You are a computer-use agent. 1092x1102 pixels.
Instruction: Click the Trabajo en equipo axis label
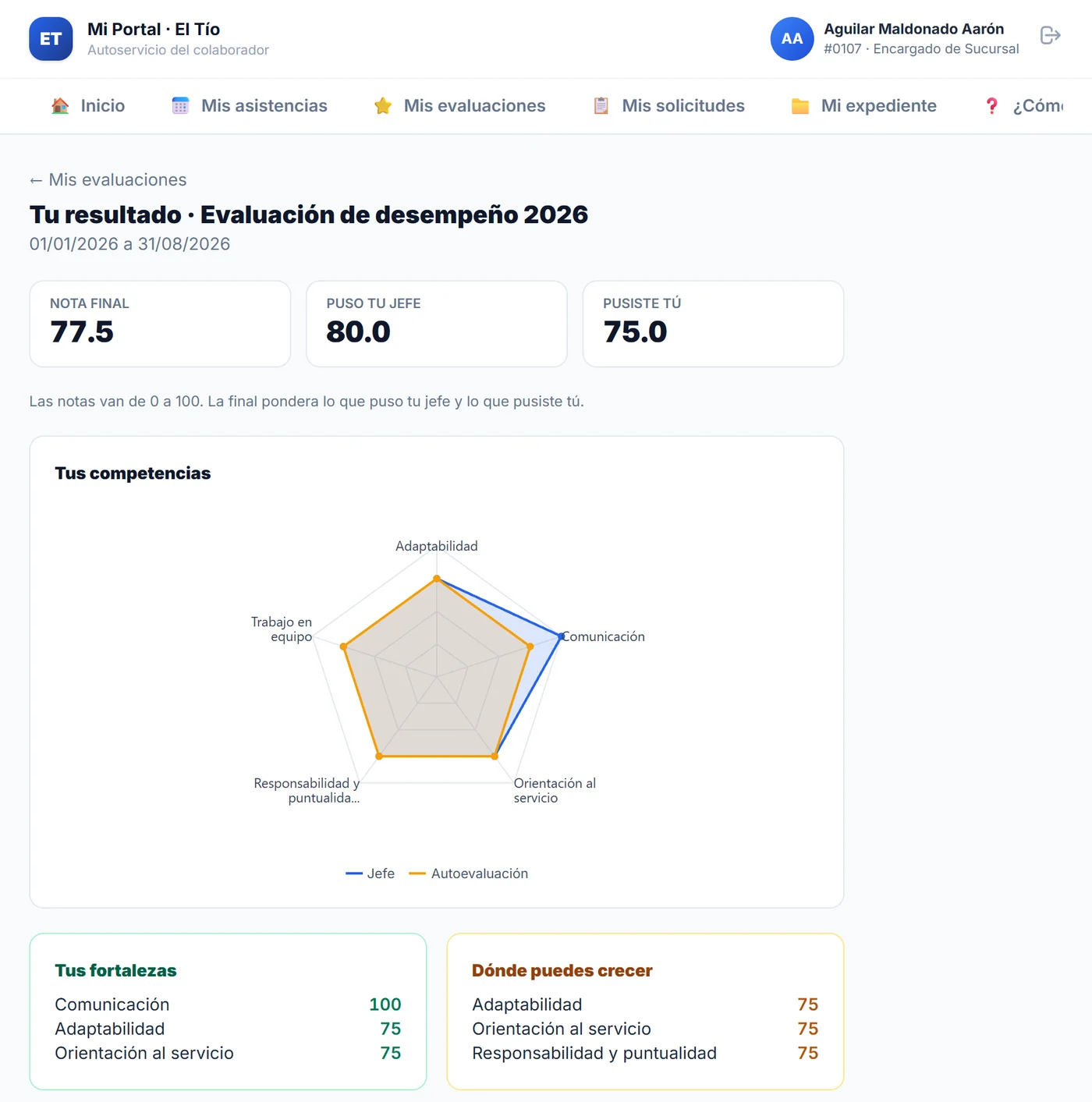pos(282,629)
